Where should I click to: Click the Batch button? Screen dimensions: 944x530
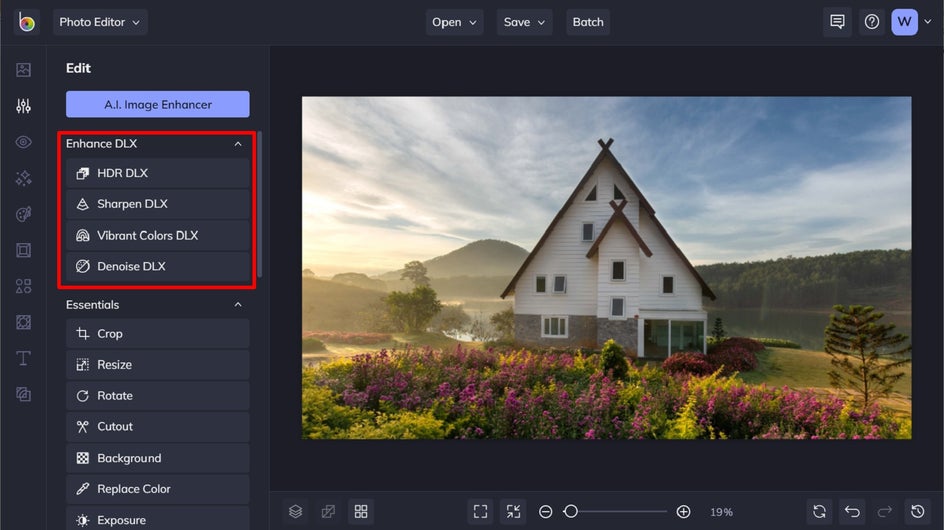(x=588, y=22)
